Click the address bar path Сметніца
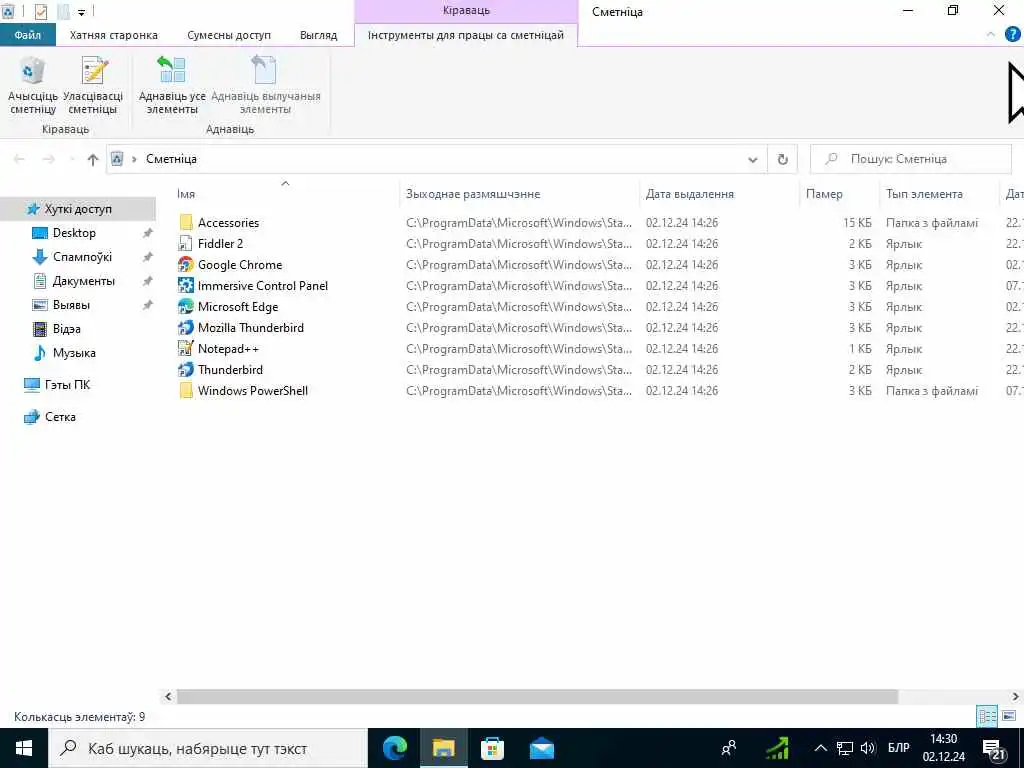 (171, 159)
